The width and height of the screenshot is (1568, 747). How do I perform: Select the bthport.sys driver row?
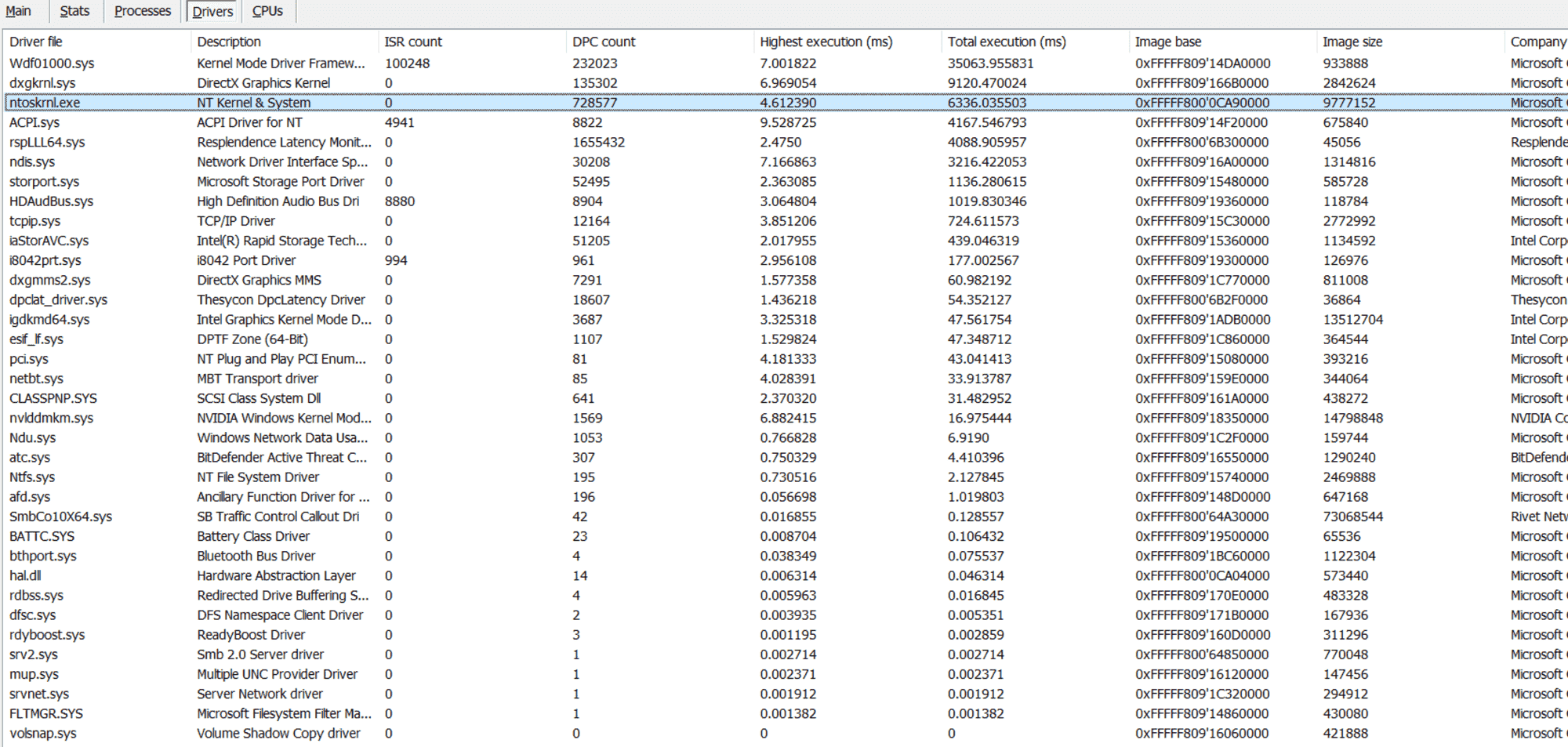tap(786, 556)
